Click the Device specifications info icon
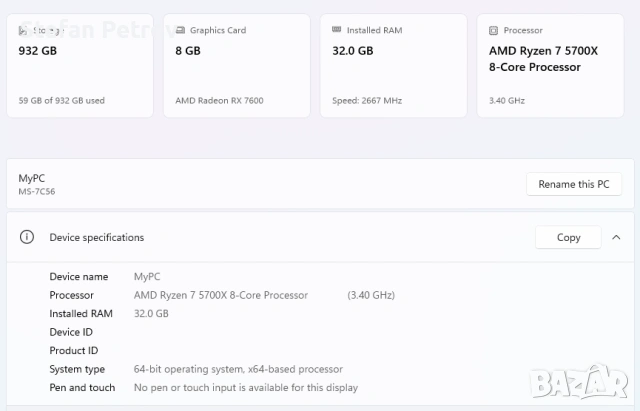 [x=27, y=237]
